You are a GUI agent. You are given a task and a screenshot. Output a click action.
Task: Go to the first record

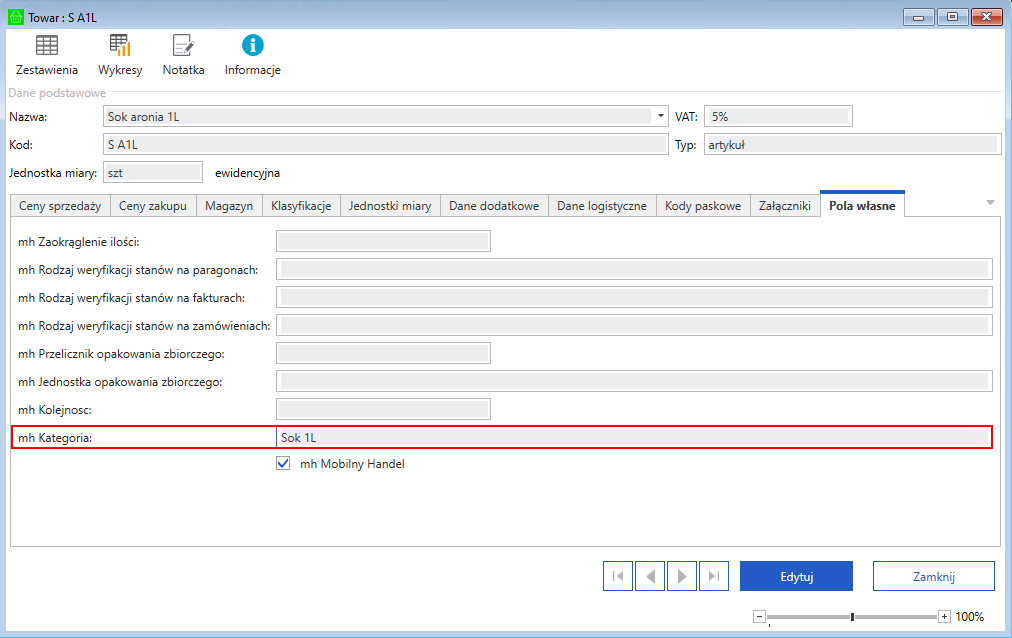pyautogui.click(x=618, y=576)
